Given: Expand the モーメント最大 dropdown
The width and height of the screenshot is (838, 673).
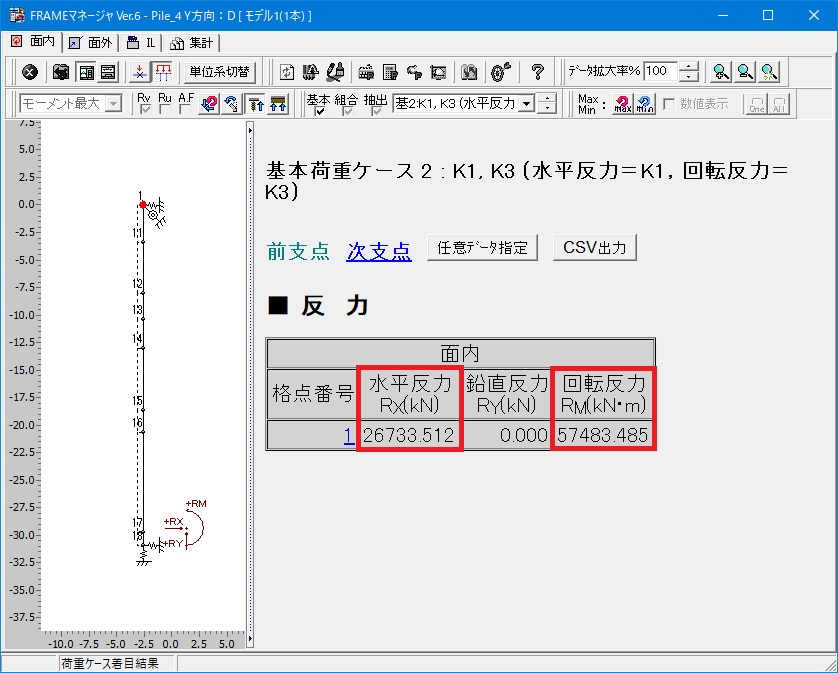Looking at the screenshot, I should (x=113, y=104).
